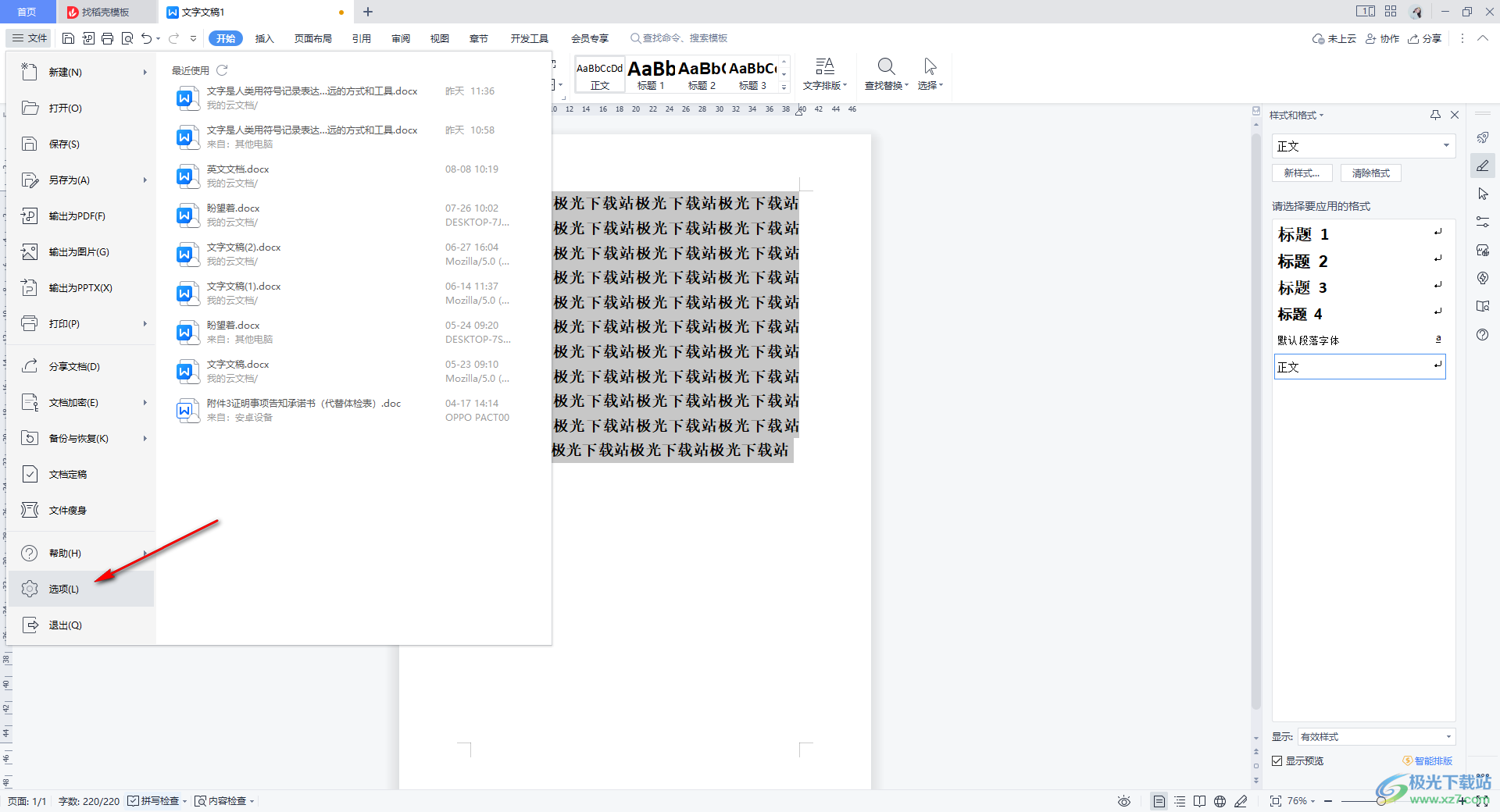This screenshot has width=1500, height=812.
Task: Click the zoom slider handle
Action: click(x=1381, y=801)
